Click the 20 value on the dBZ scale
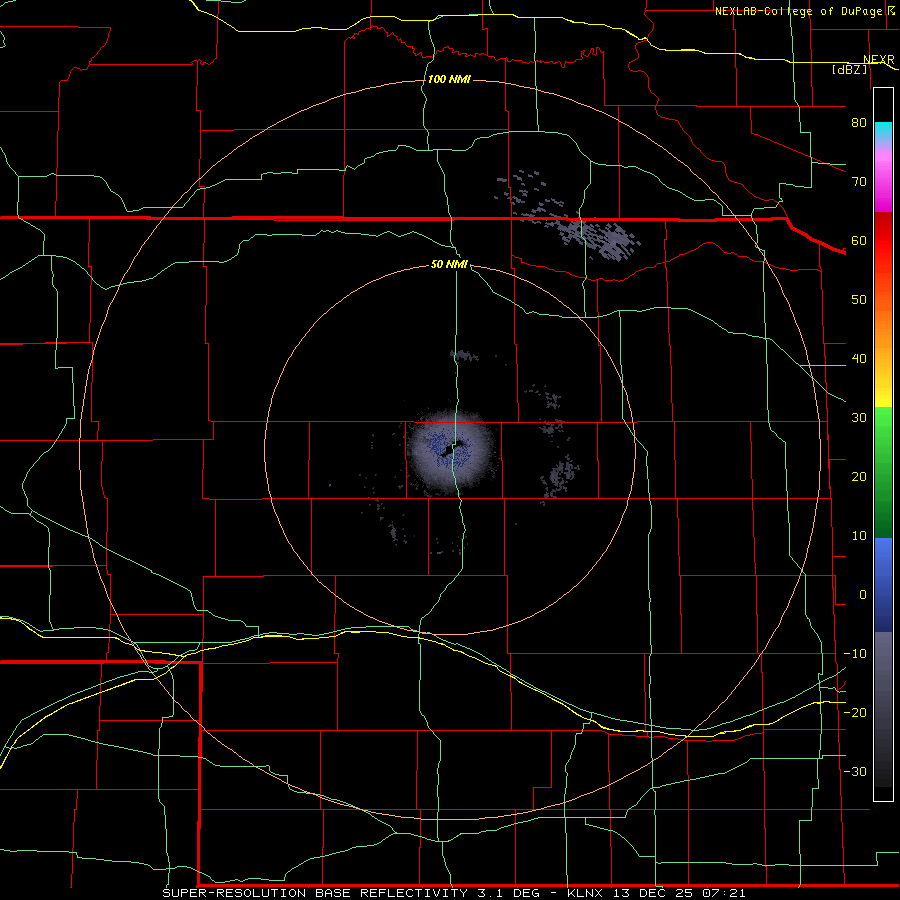 point(859,478)
